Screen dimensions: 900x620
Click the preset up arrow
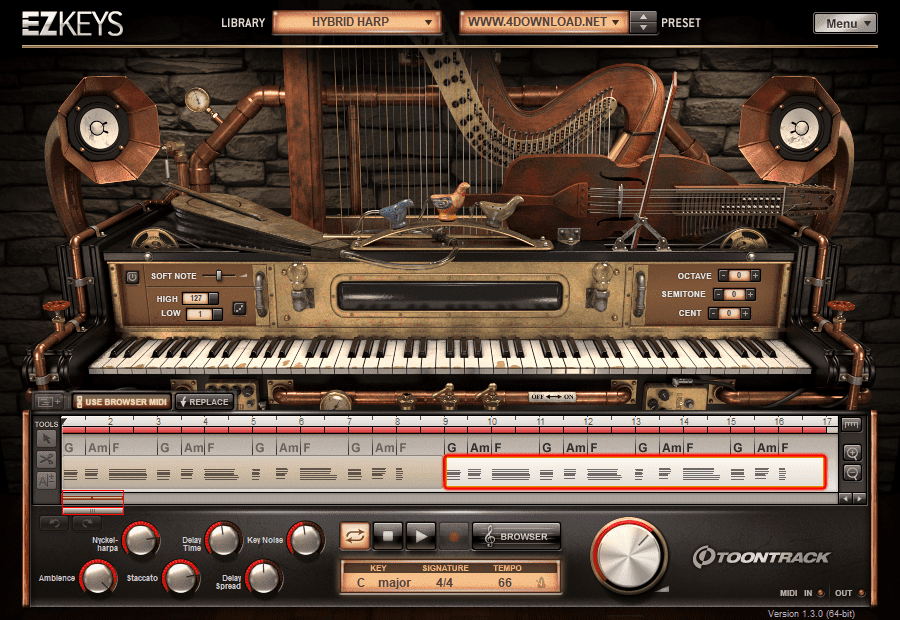tap(643, 17)
